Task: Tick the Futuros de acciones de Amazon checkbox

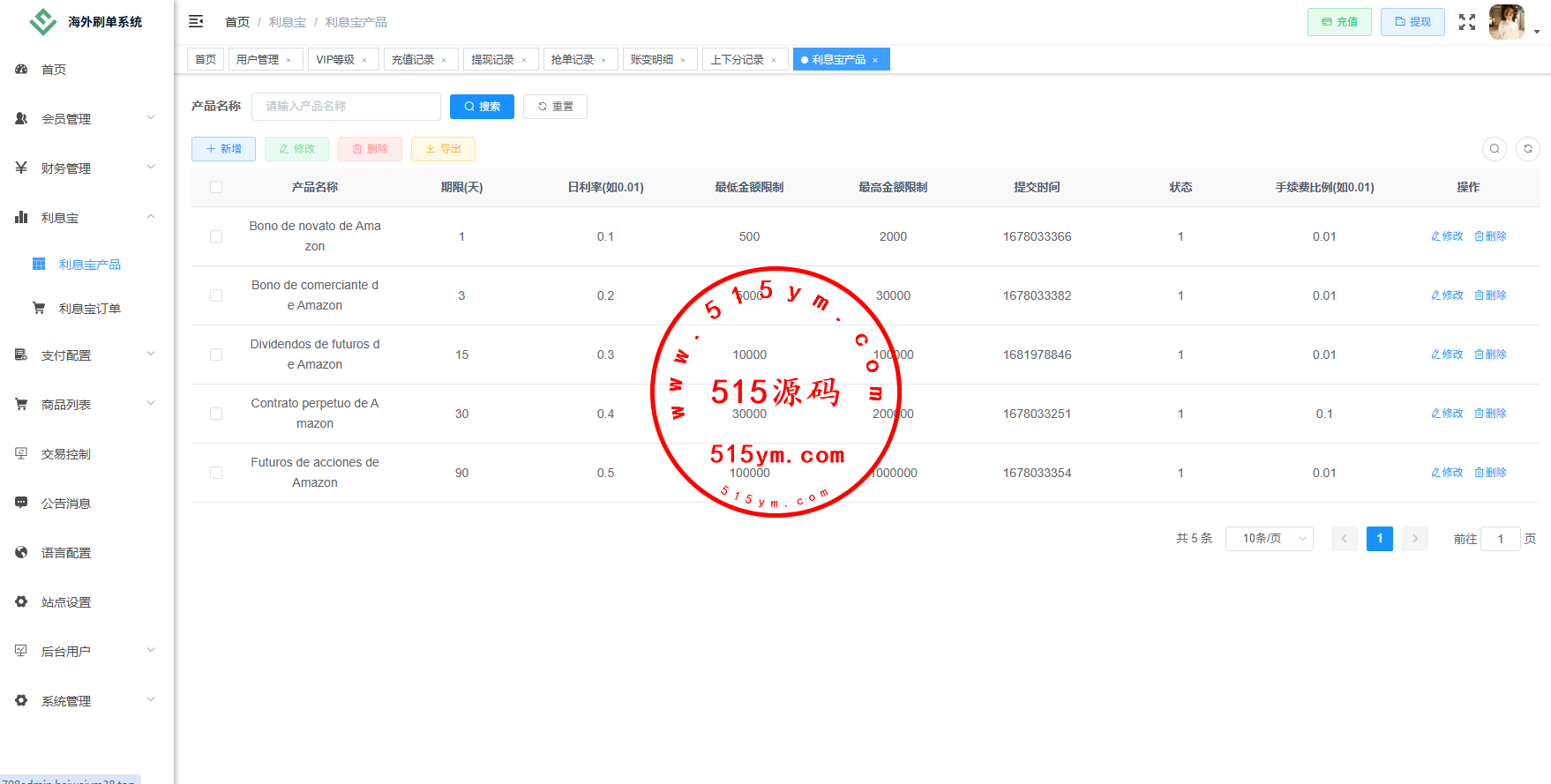Action: [216, 473]
